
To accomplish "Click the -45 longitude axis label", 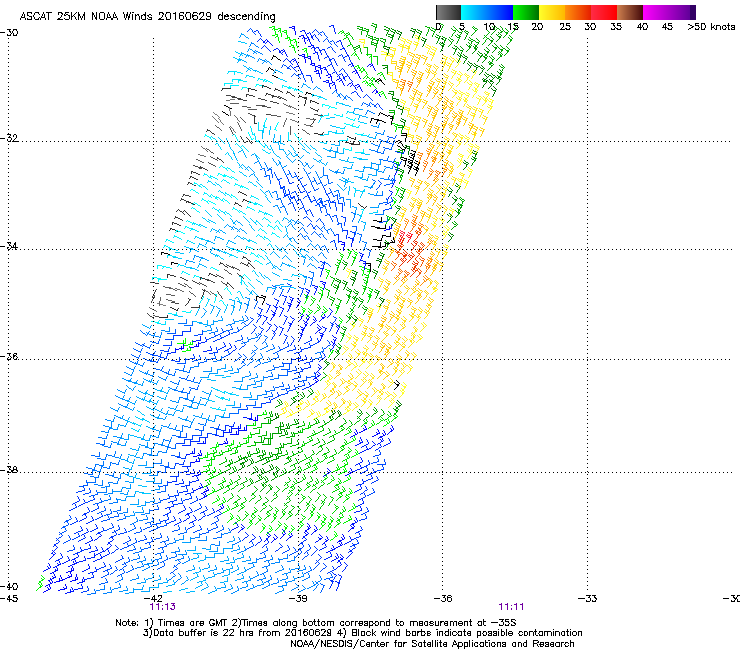I will click(x=9, y=599).
